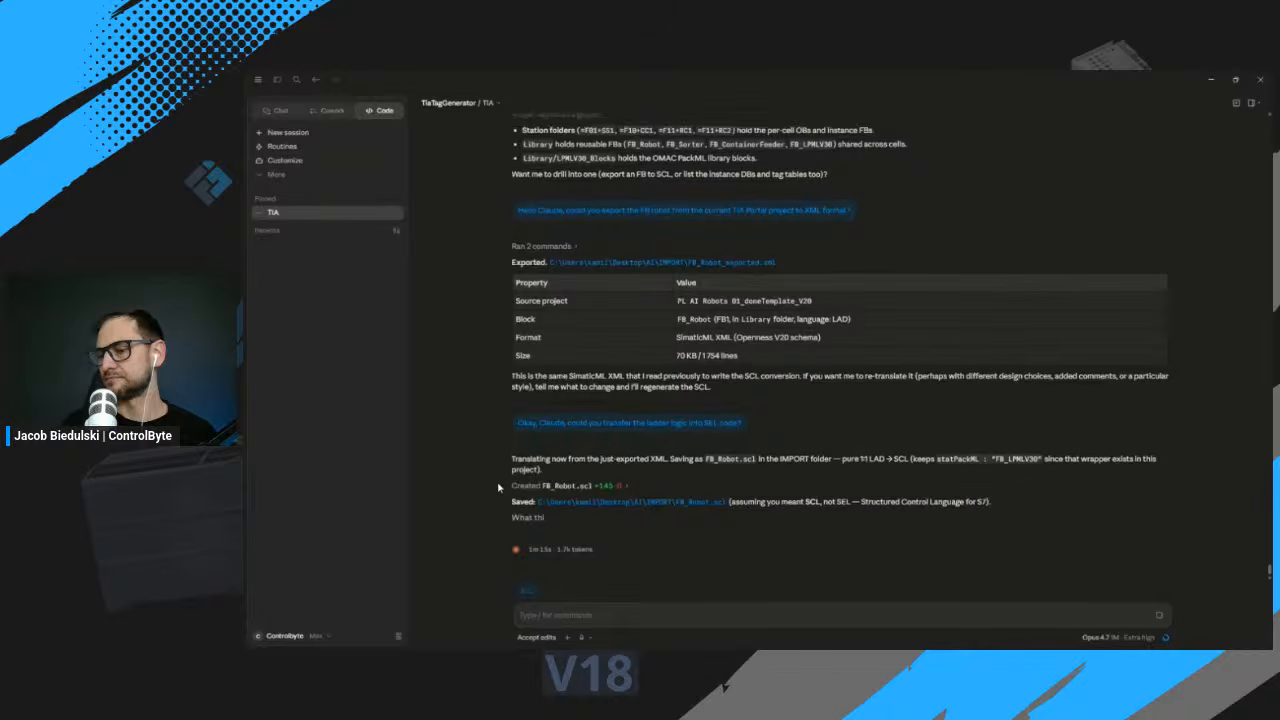This screenshot has height=720, width=1280.
Task: Click the icon at sidebar bottom right
Action: (x=398, y=636)
